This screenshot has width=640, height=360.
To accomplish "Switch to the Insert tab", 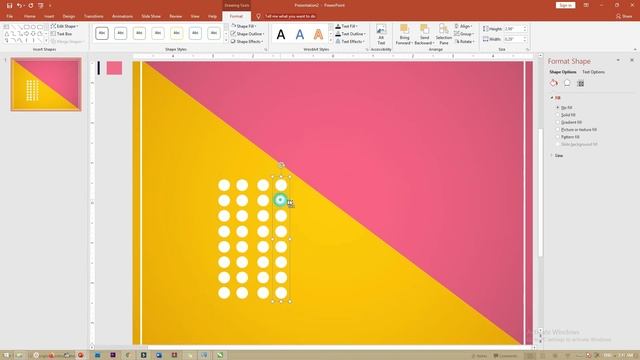I will pyautogui.click(x=49, y=16).
